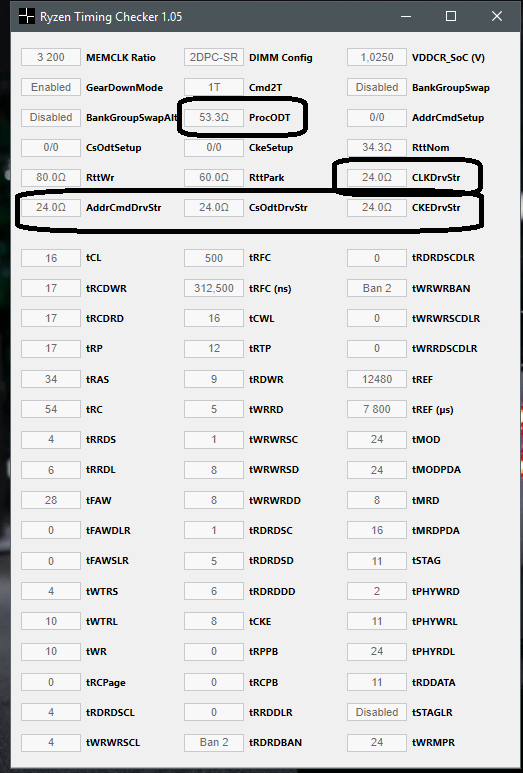The image size is (523, 773).
Task: Minimize the Ryzen Timing Checker window
Action: [x=406, y=16]
